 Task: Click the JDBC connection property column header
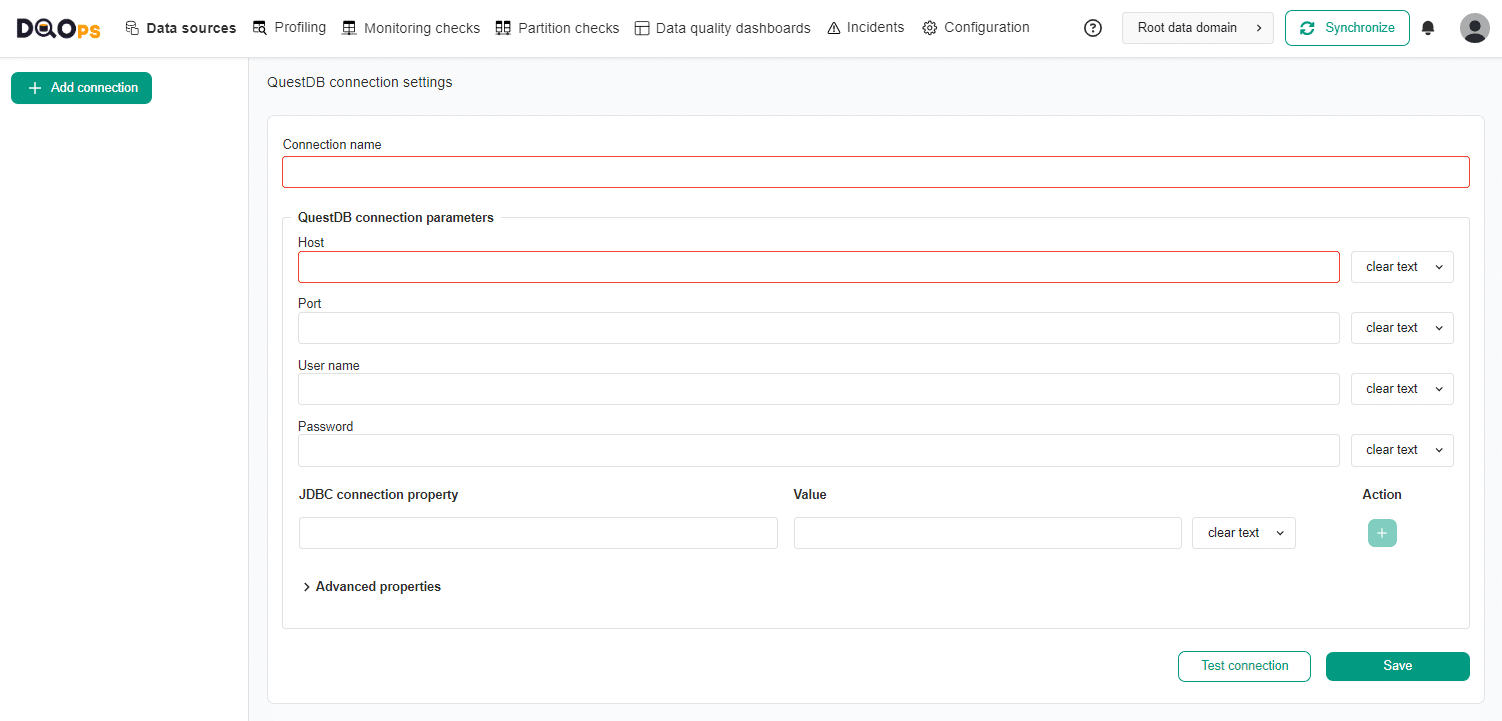point(379,495)
